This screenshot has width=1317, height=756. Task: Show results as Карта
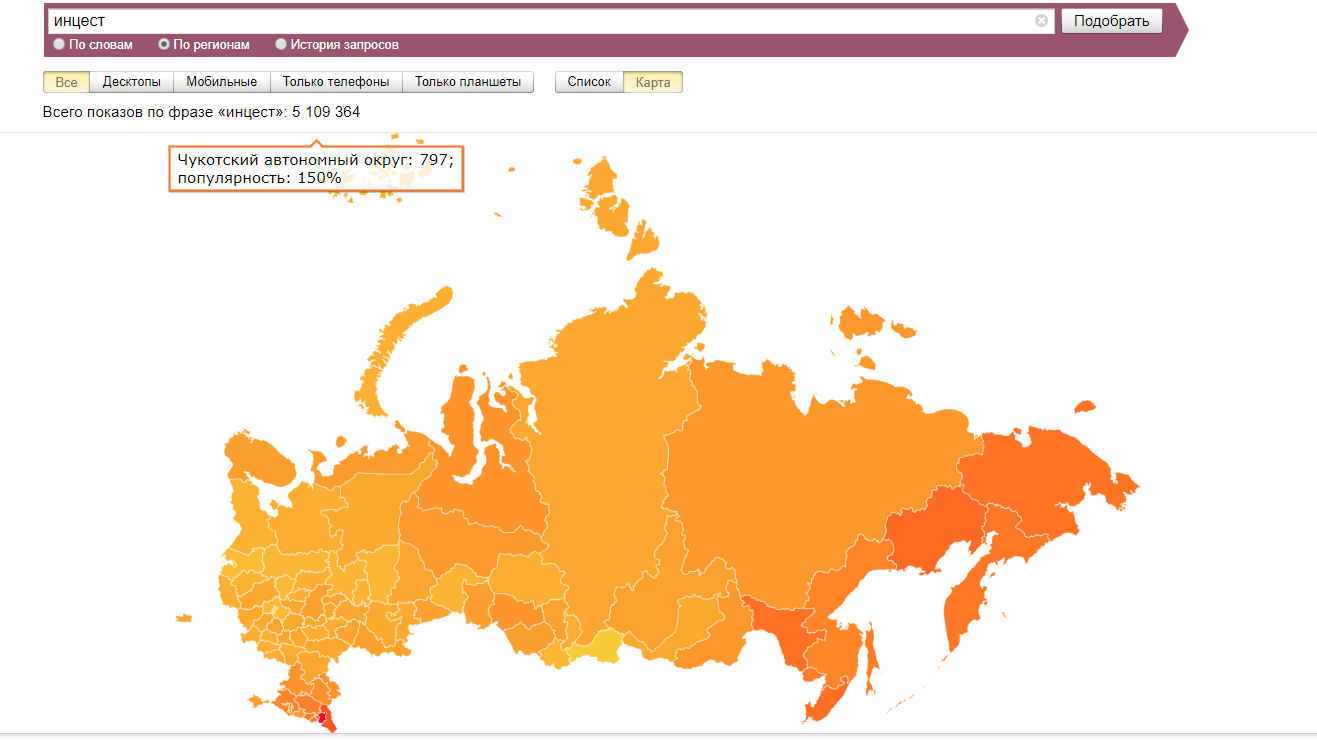(x=653, y=82)
